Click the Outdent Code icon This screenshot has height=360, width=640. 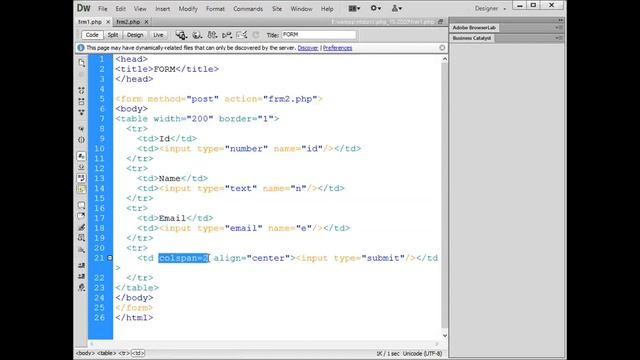click(x=82, y=276)
